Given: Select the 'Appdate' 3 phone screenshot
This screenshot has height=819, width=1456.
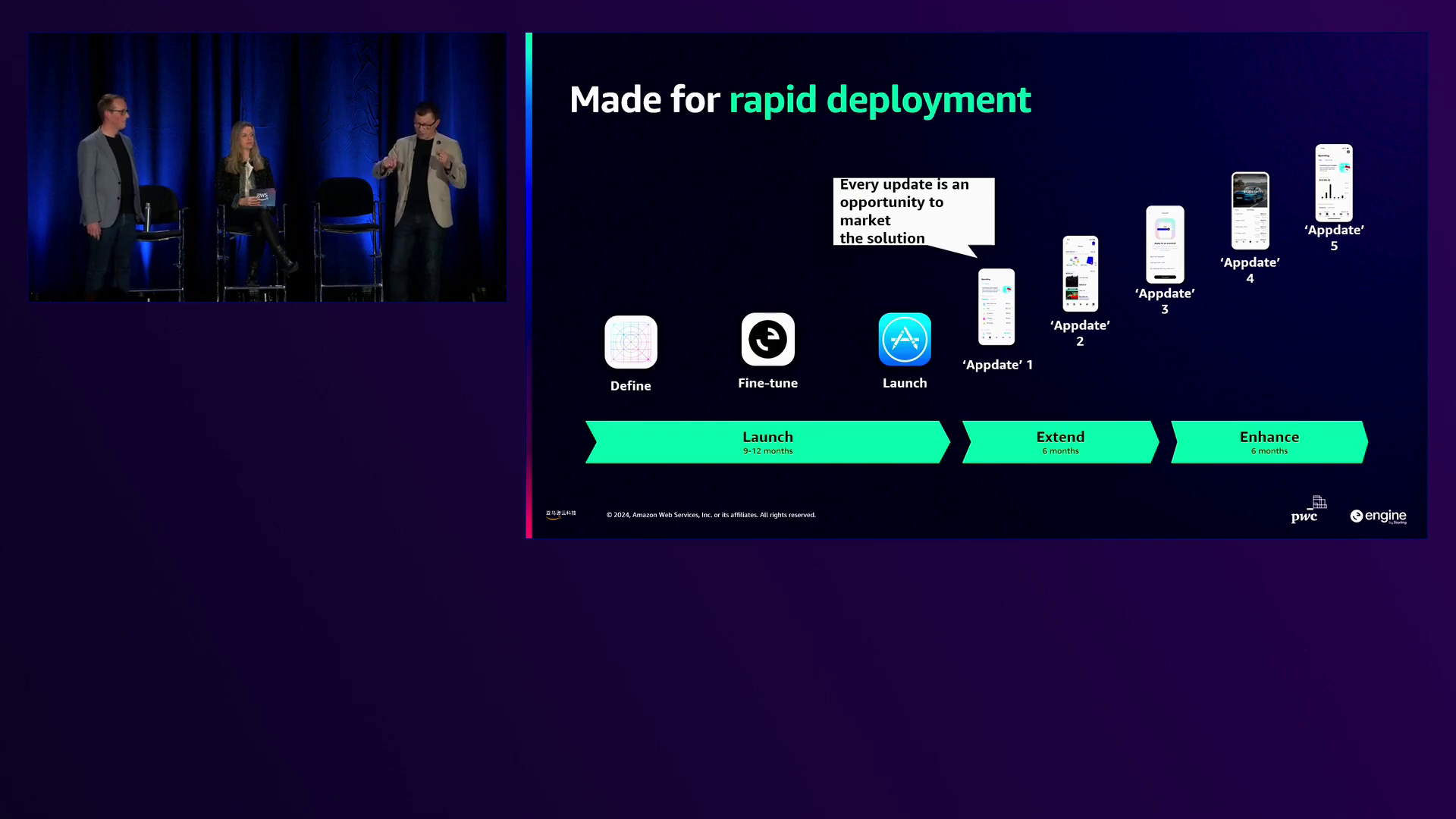Looking at the screenshot, I should (x=1165, y=244).
